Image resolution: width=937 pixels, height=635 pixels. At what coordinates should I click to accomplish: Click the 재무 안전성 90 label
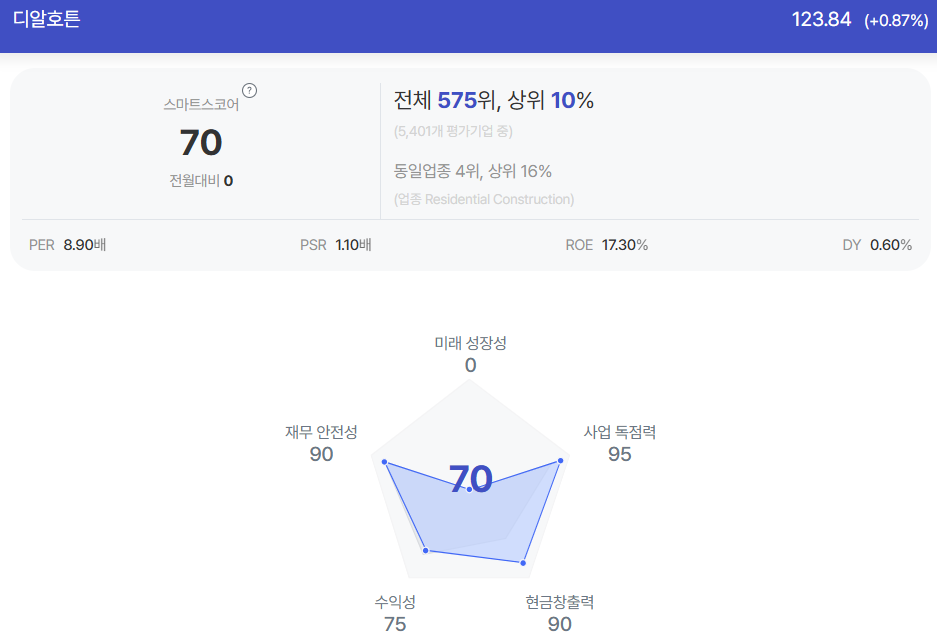(x=321, y=443)
